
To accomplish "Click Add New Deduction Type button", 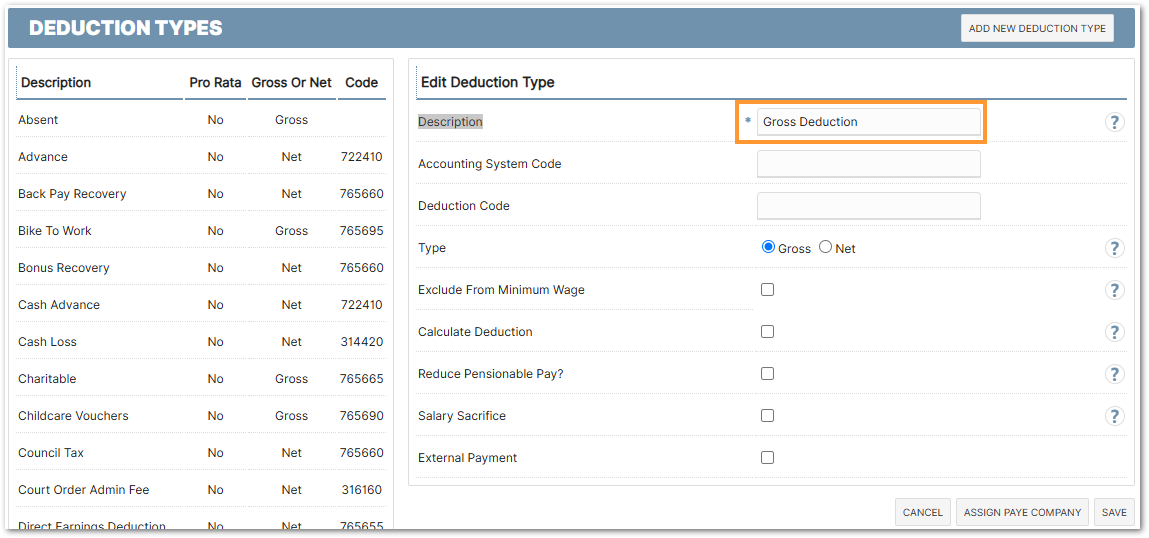I will tap(1036, 28).
